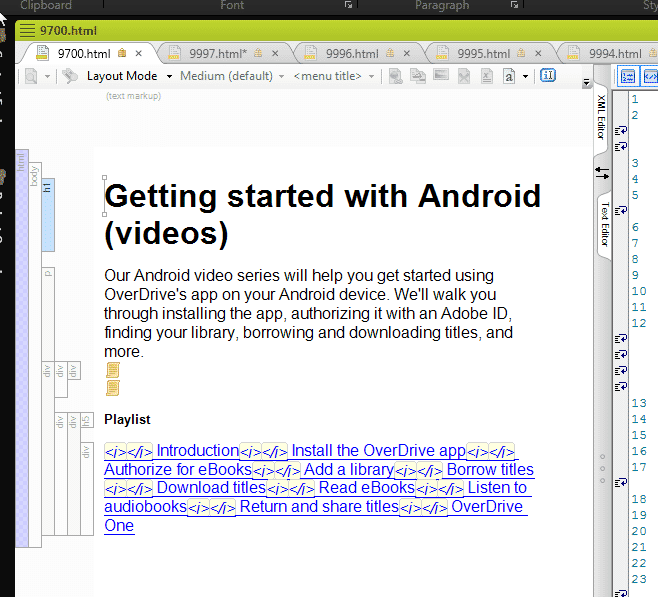Click the Getting started with Android heading

click(322, 215)
